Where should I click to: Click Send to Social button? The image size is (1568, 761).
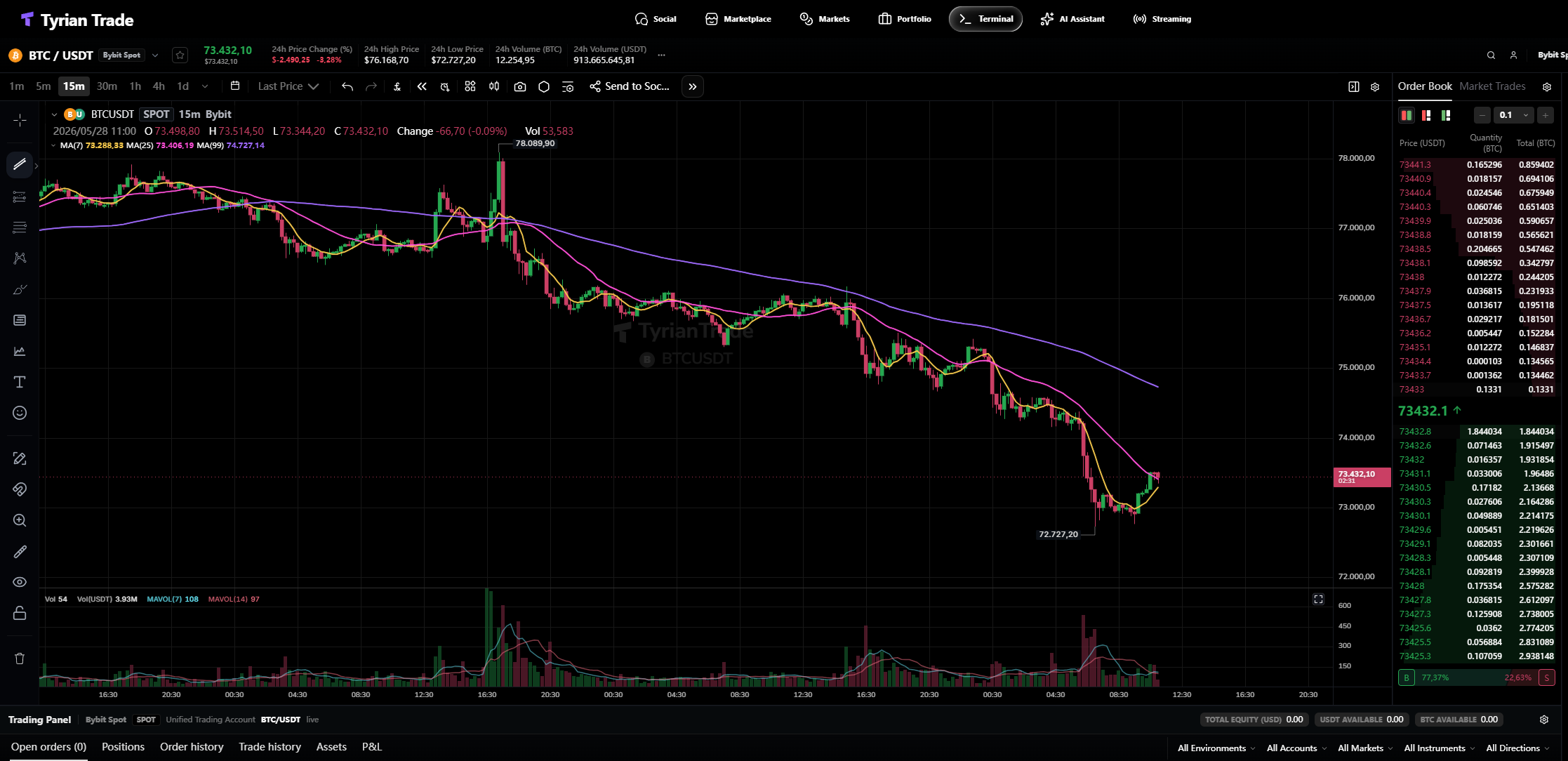[630, 86]
